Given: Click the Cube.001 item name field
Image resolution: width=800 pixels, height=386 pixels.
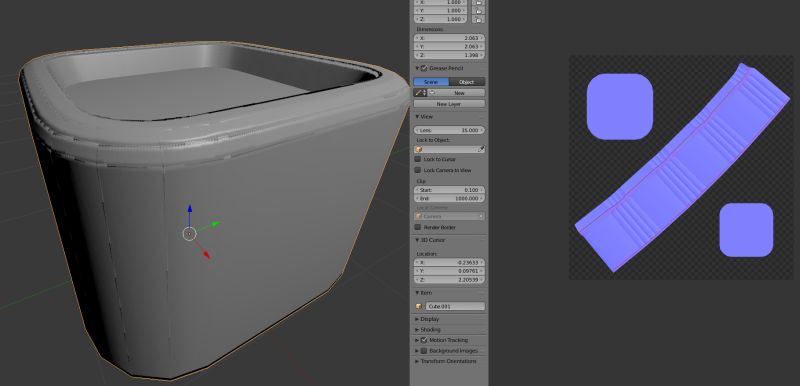Looking at the screenshot, I should click(x=455, y=306).
